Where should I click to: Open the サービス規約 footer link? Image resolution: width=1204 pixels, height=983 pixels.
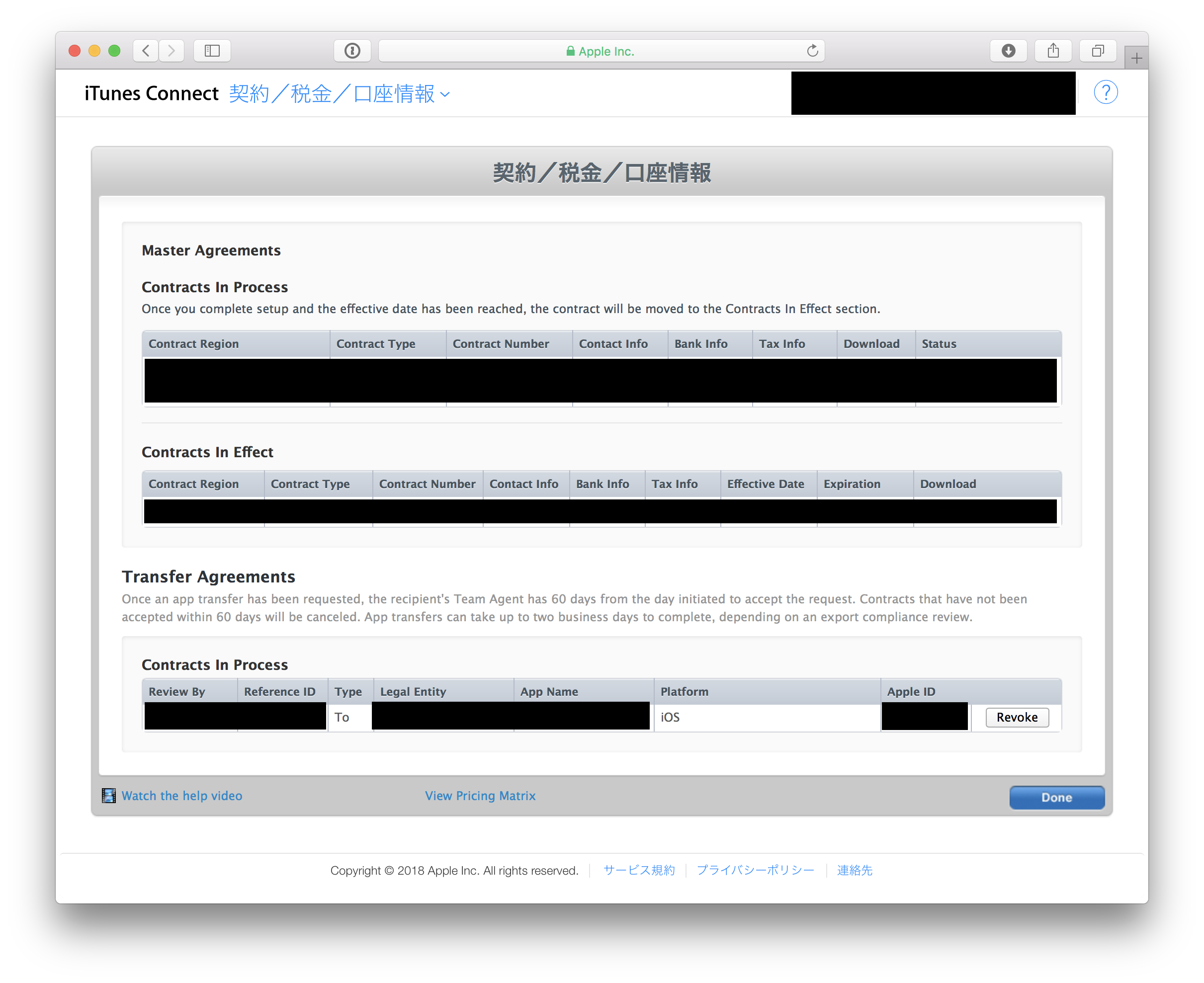click(x=639, y=870)
